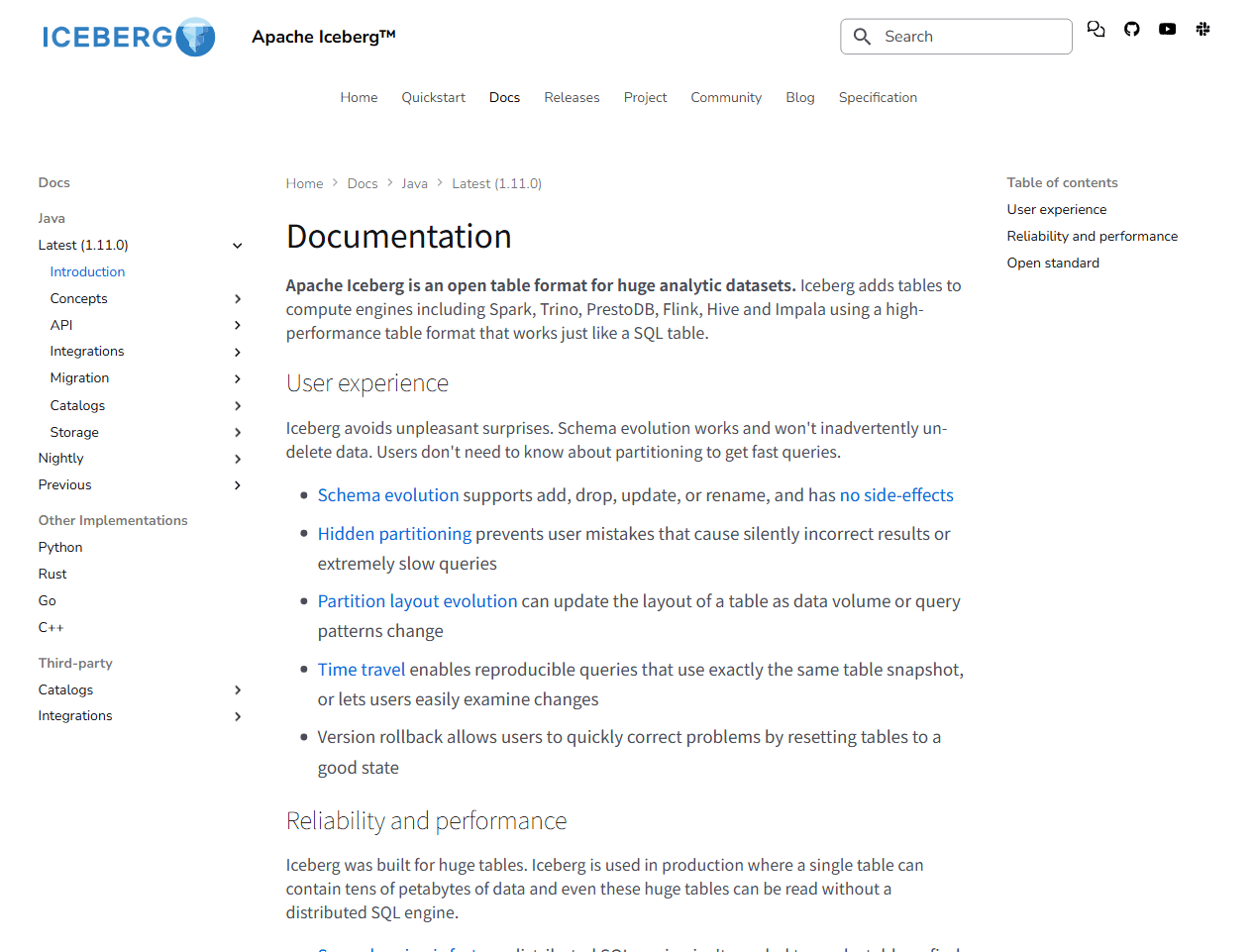Screen dimensions: 1254x952
Task: Collapse the Latest (1.11.0) section chevron
Action: (238, 246)
